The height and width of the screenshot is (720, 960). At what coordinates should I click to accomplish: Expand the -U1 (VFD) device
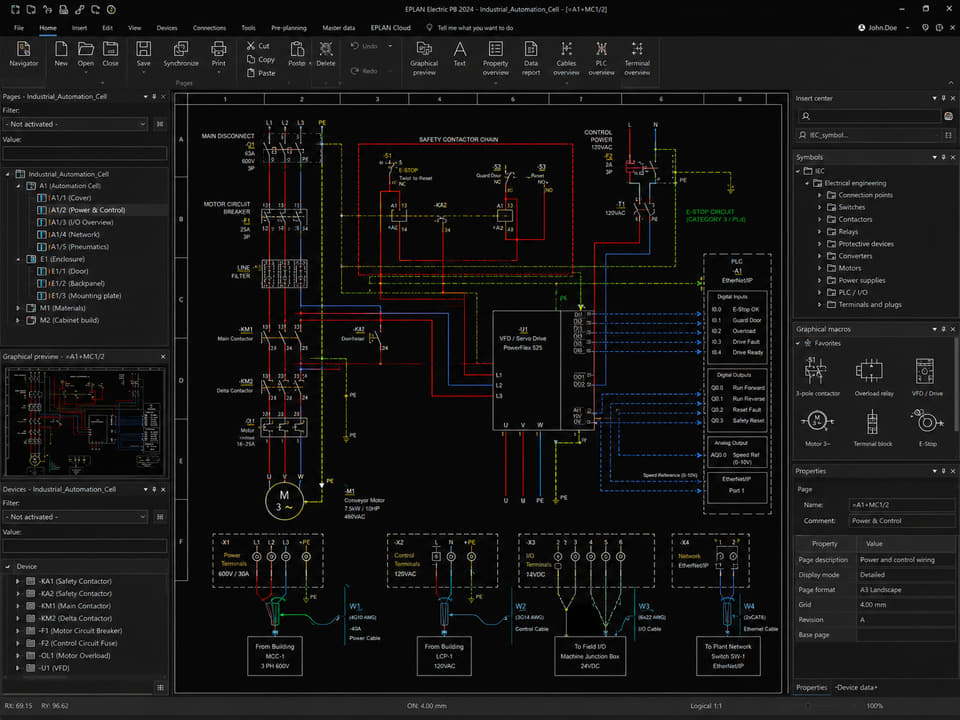pos(18,668)
